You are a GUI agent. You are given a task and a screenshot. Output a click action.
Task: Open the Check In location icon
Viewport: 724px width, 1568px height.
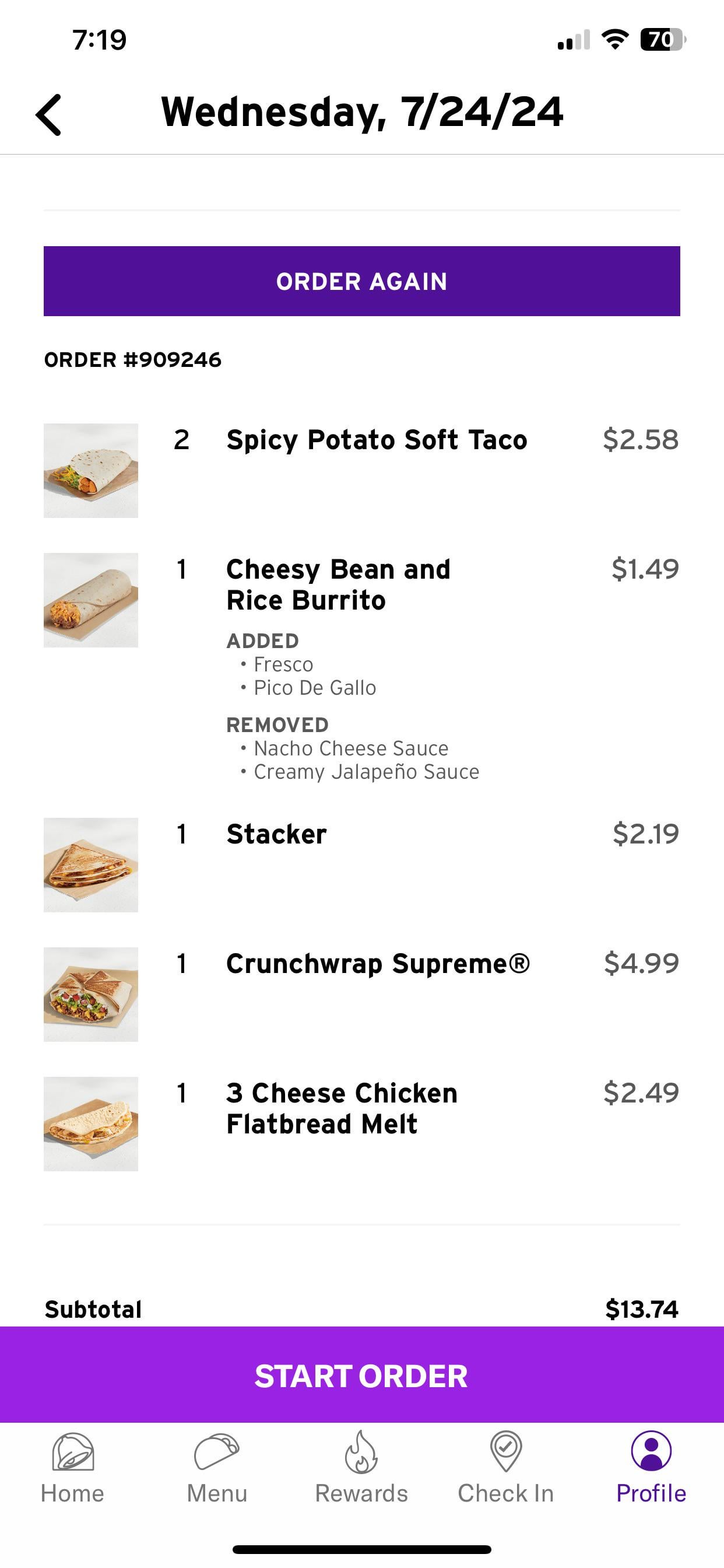click(x=505, y=1451)
